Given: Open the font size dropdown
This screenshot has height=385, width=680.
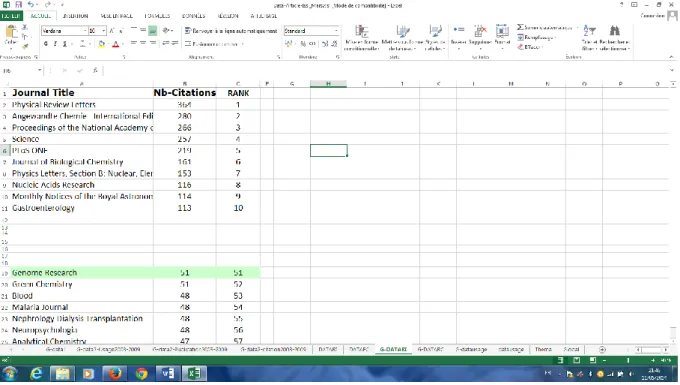Looking at the screenshot, I should pyautogui.click(x=103, y=31).
